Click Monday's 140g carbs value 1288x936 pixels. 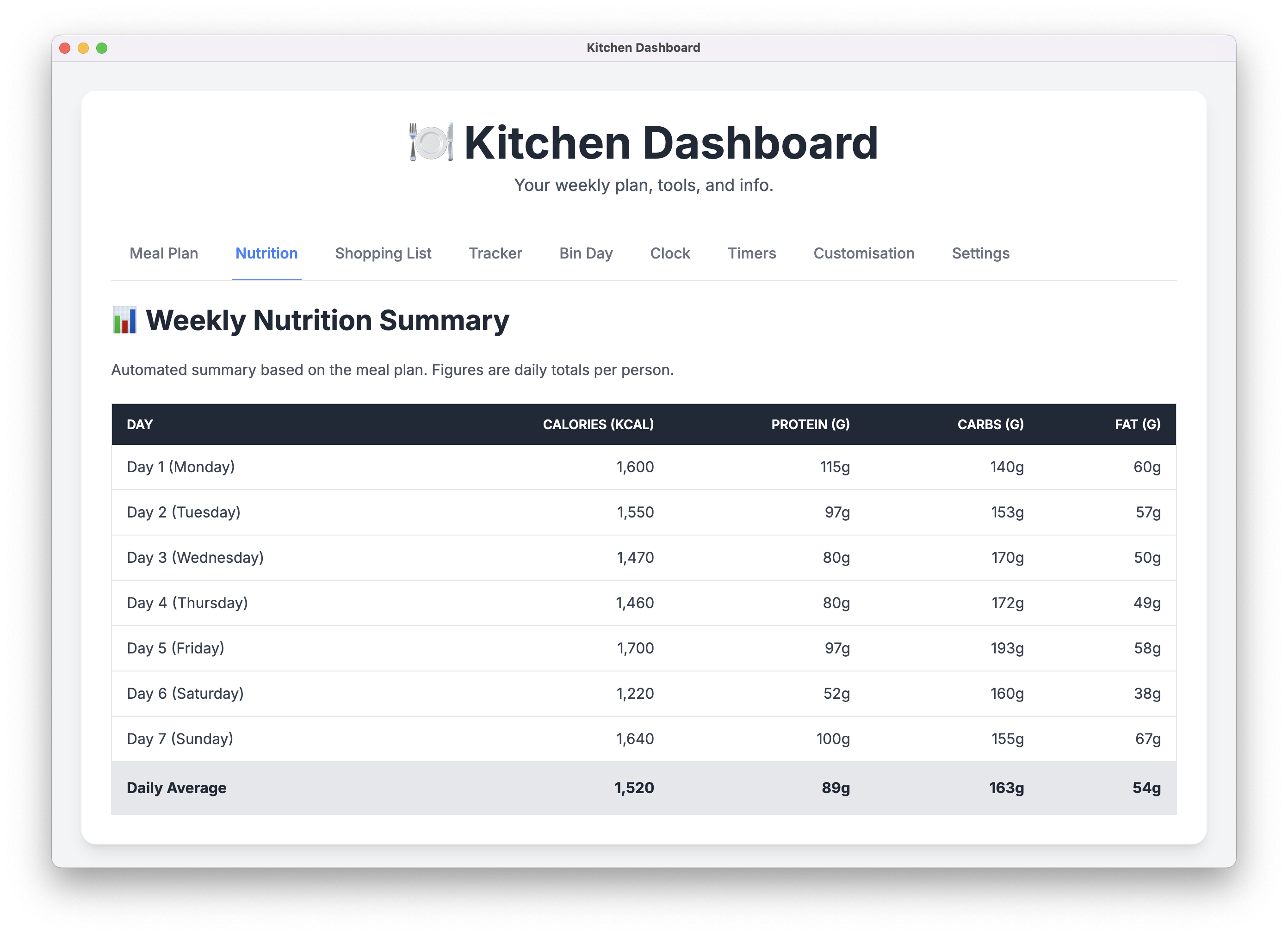[x=1007, y=467]
